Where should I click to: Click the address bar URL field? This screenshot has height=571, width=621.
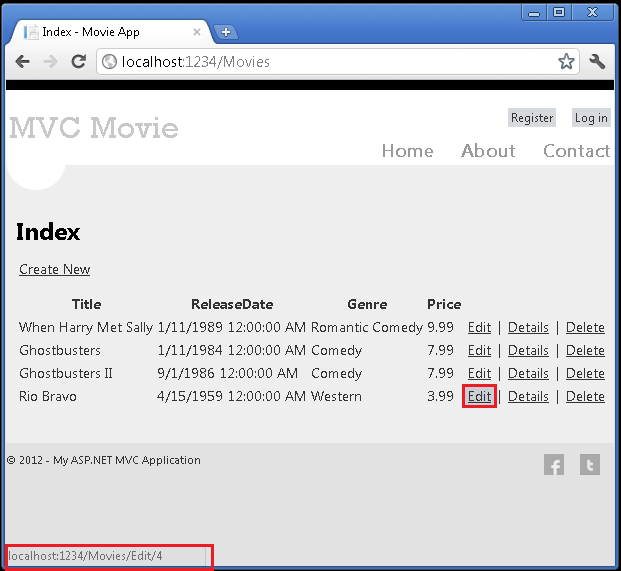pyautogui.click(x=330, y=62)
